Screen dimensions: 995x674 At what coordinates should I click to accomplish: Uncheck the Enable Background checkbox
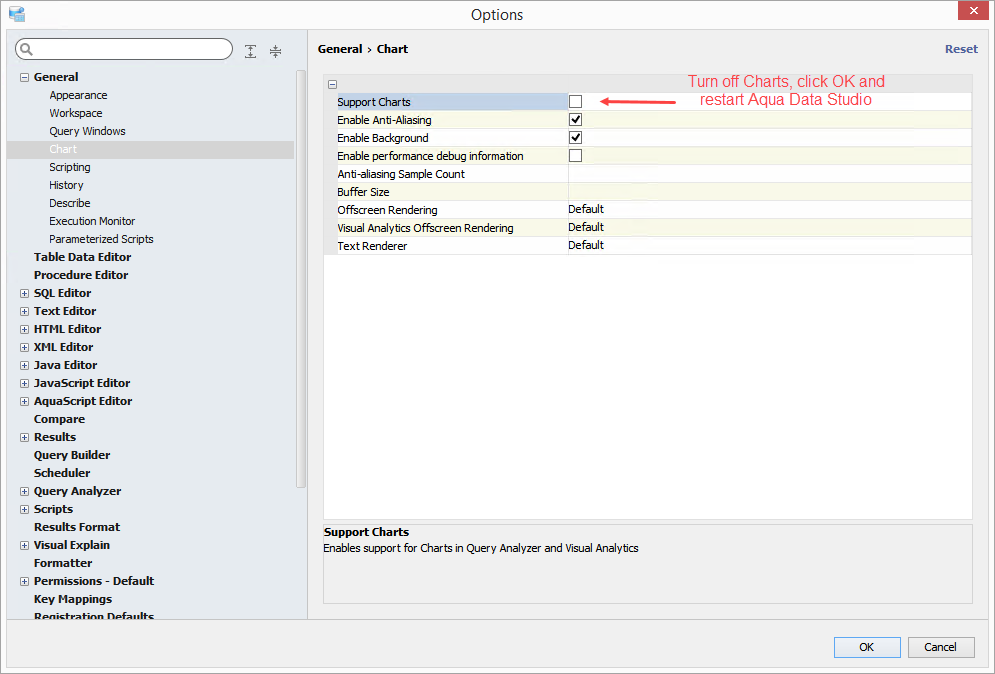pyautogui.click(x=575, y=138)
